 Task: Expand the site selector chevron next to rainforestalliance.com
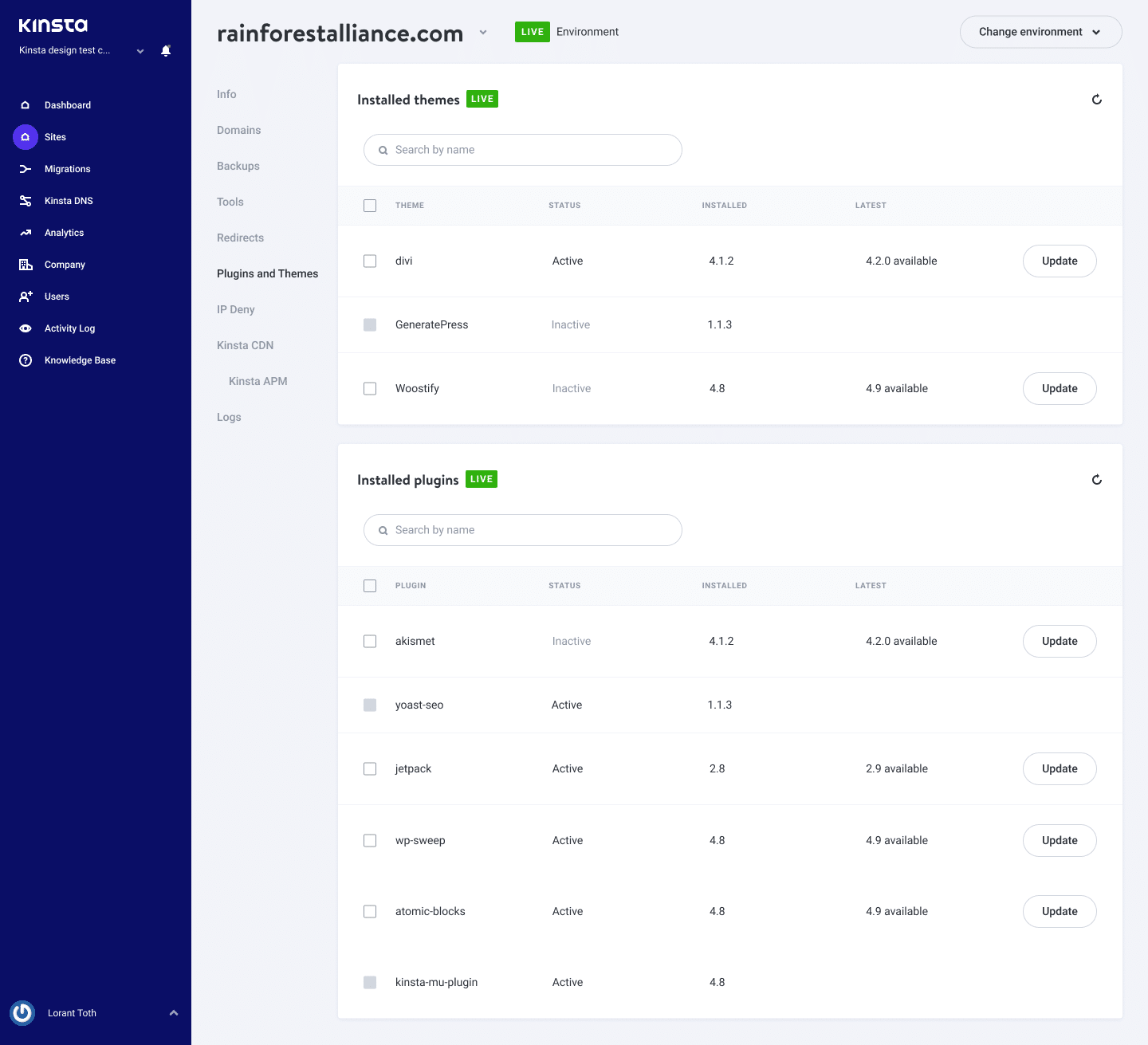[x=483, y=33]
